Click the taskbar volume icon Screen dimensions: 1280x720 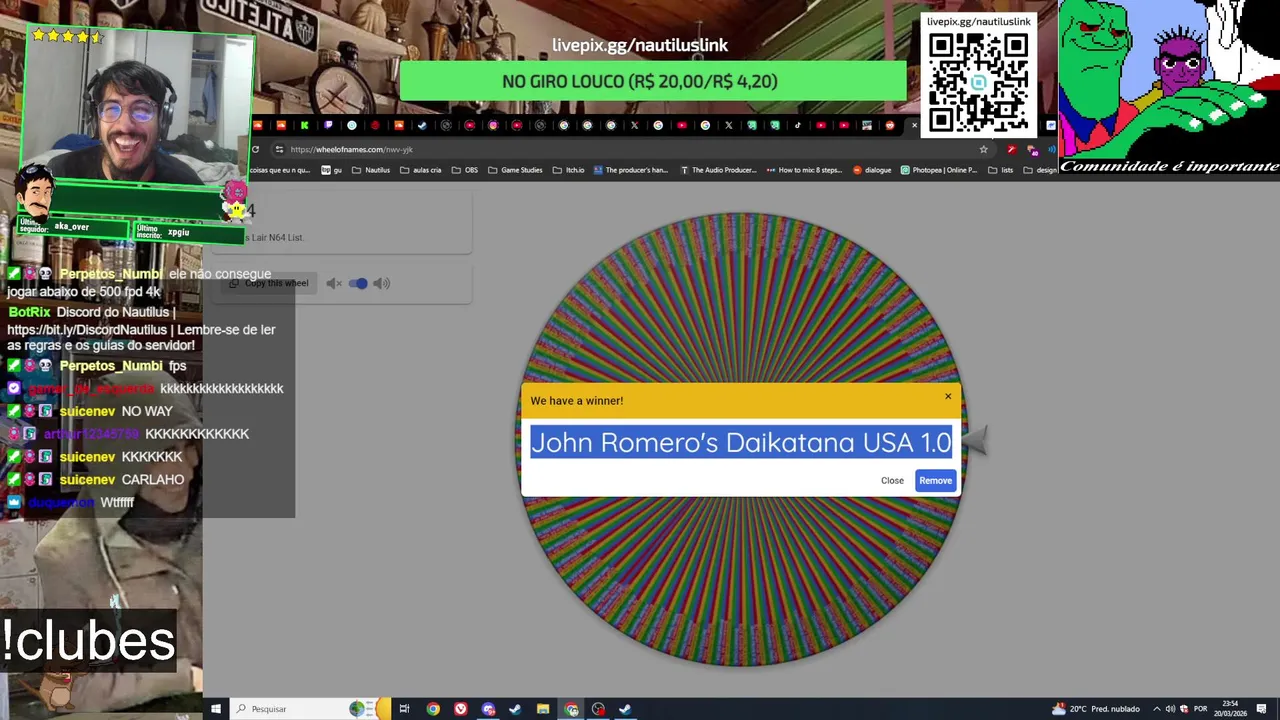coord(1170,709)
